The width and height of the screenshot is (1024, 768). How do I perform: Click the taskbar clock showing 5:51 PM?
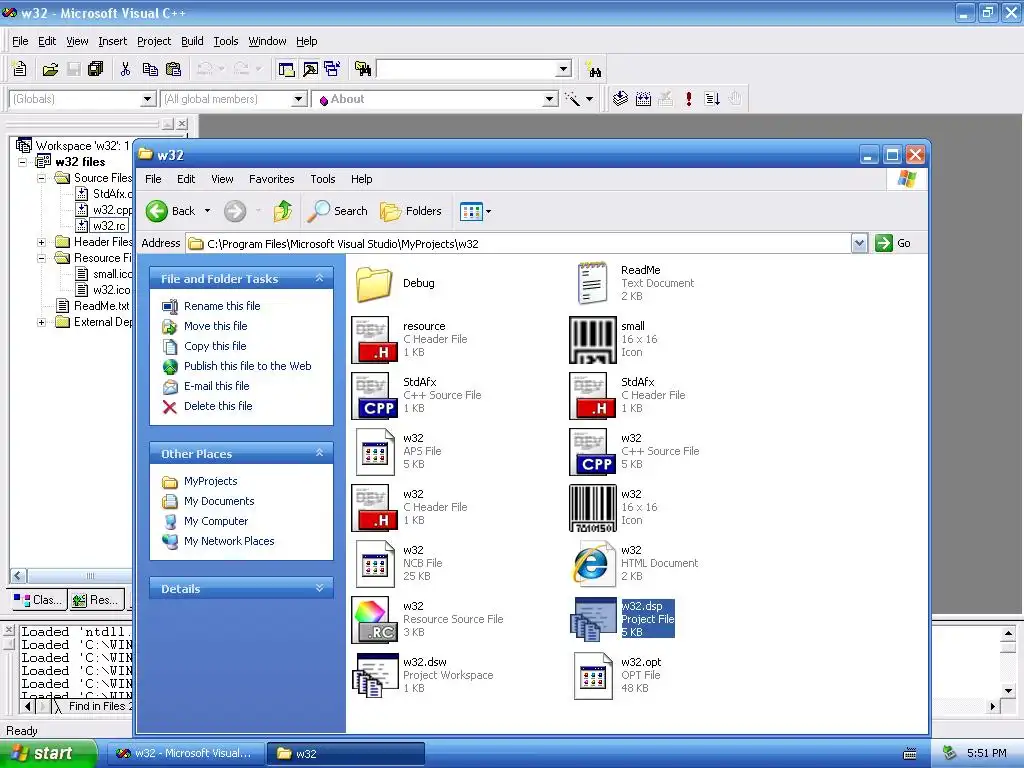[x=986, y=754]
